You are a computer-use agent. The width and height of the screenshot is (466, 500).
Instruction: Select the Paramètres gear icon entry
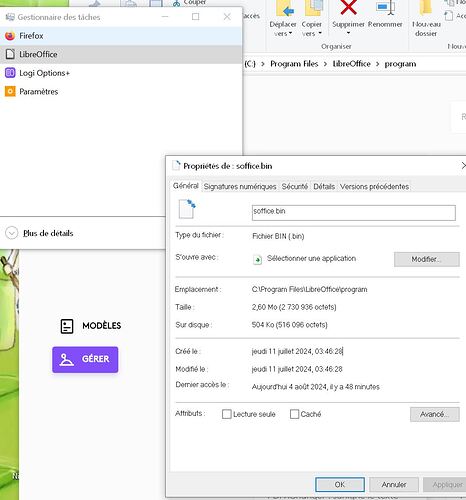(10, 91)
